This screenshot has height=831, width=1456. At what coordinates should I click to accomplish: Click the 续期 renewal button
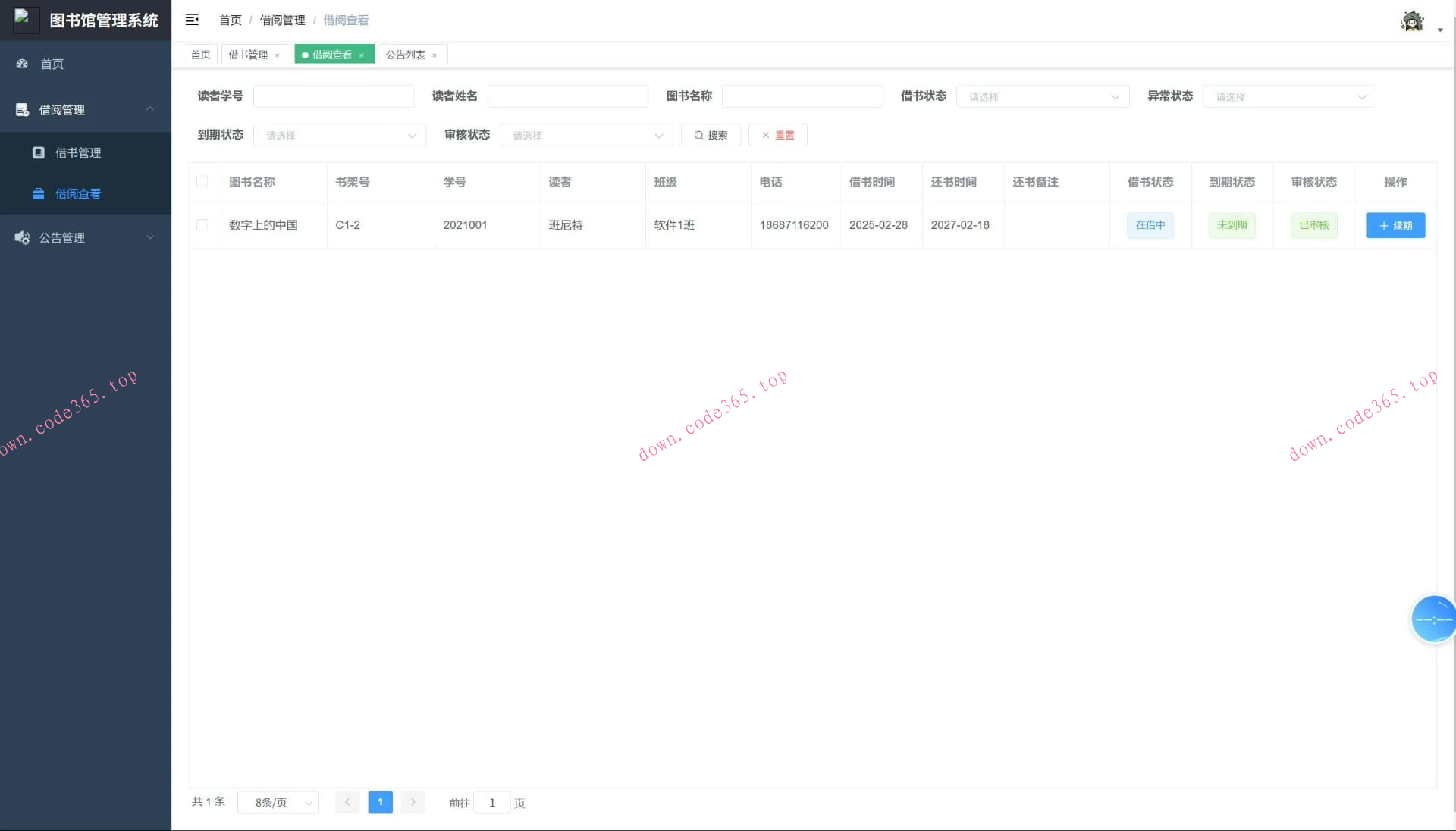tap(1395, 225)
